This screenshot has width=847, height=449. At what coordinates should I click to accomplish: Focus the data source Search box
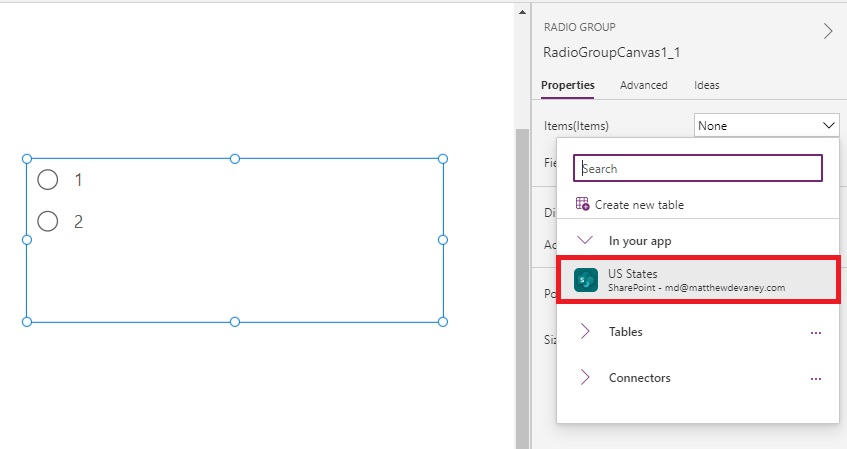[698, 168]
